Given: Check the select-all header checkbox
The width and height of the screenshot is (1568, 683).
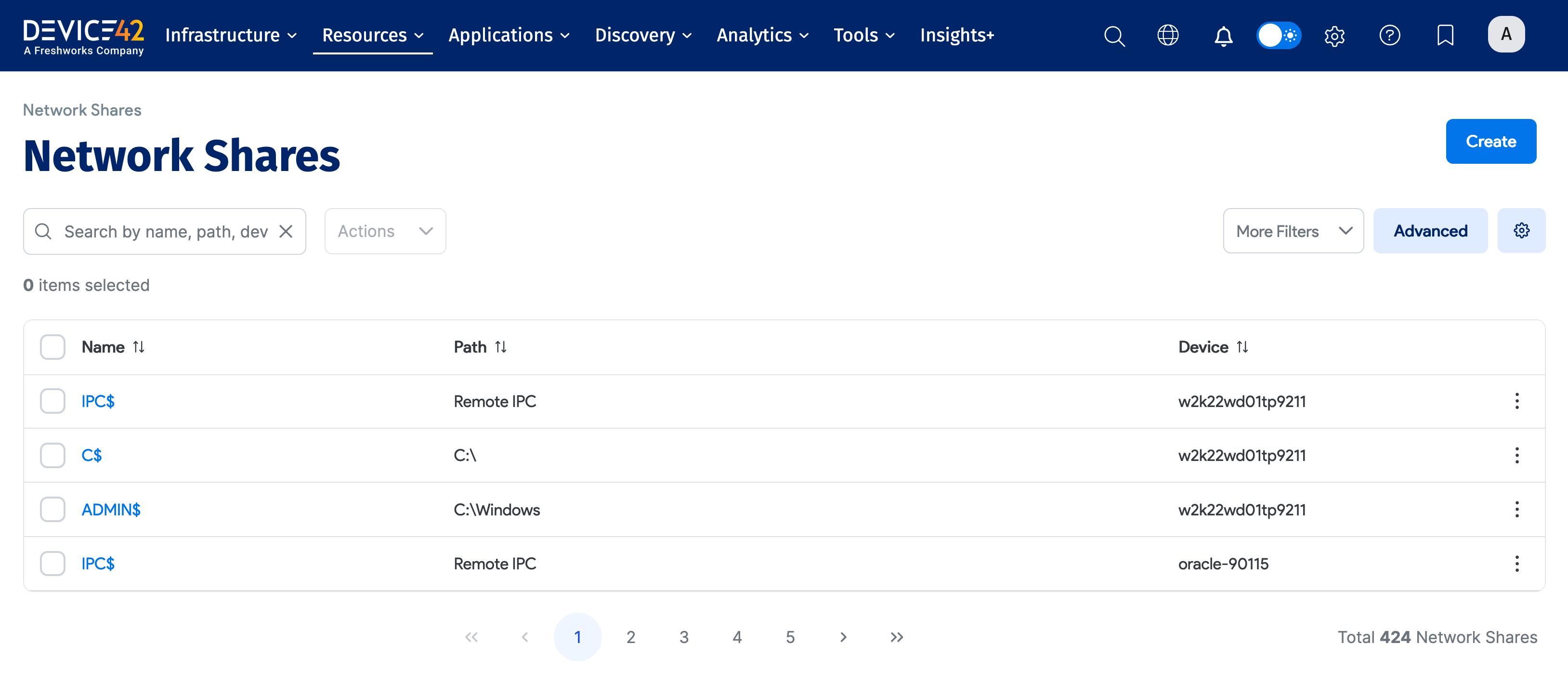Looking at the screenshot, I should tap(52, 347).
